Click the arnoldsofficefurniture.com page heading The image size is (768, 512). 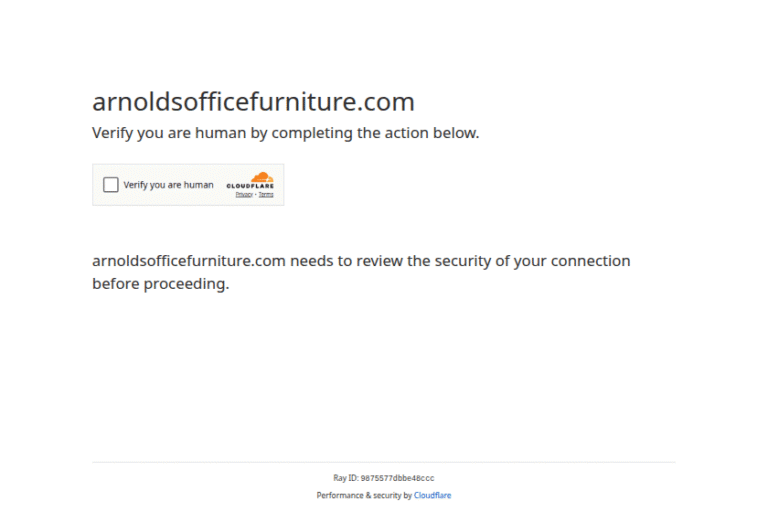click(x=253, y=102)
